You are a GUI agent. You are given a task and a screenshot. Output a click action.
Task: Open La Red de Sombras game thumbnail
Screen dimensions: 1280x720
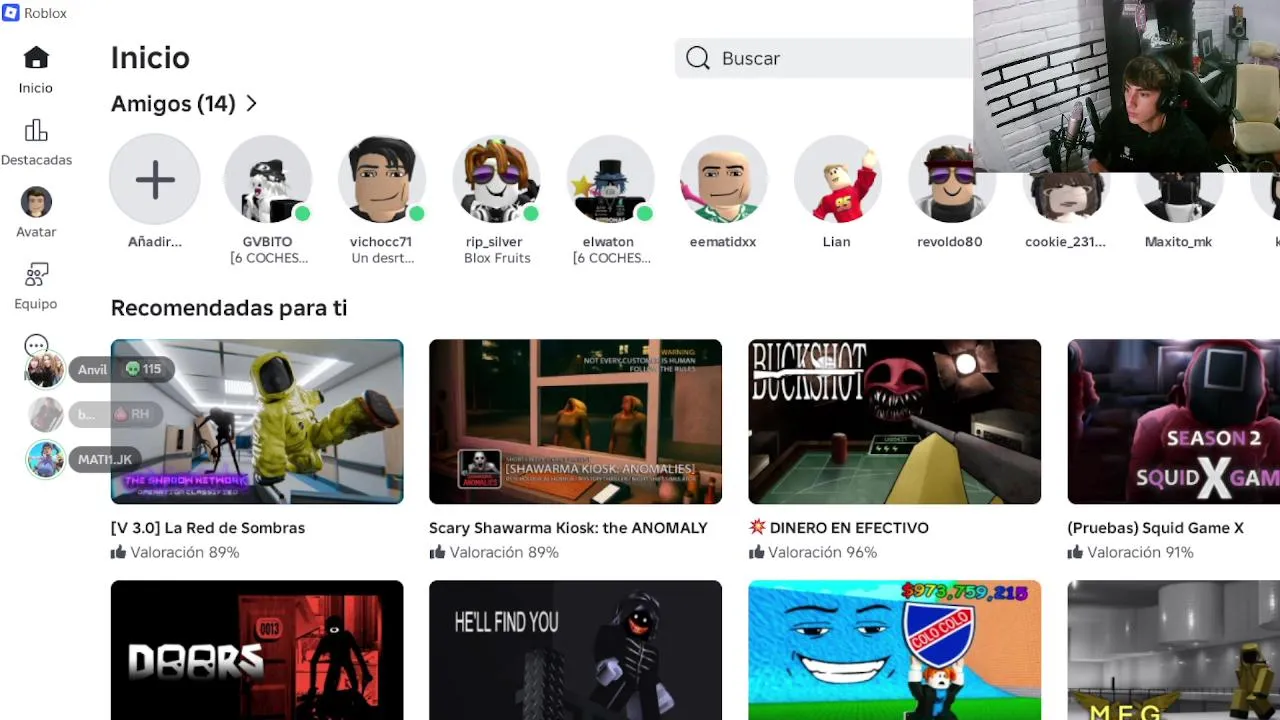[257, 422]
